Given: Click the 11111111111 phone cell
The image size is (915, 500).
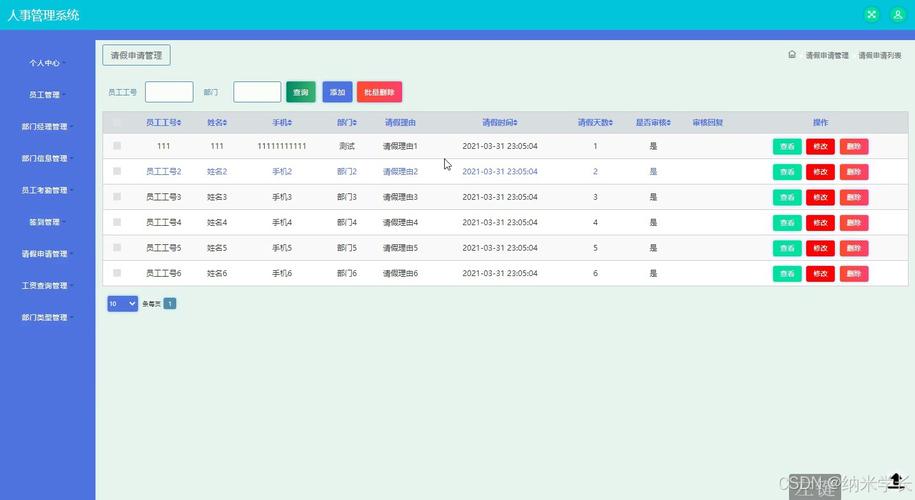Looking at the screenshot, I should (x=282, y=146).
